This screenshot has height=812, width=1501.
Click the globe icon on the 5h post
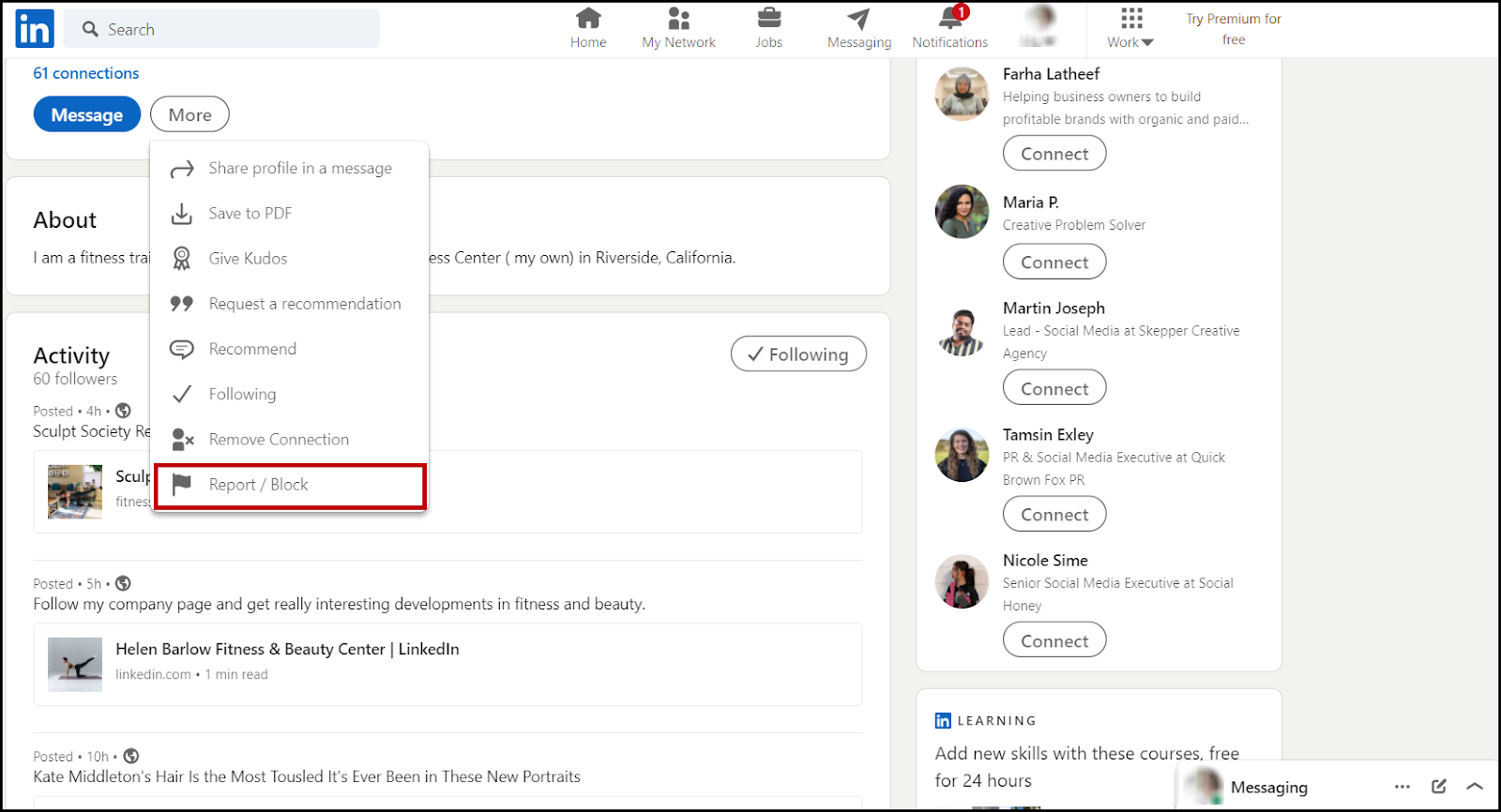point(123,583)
